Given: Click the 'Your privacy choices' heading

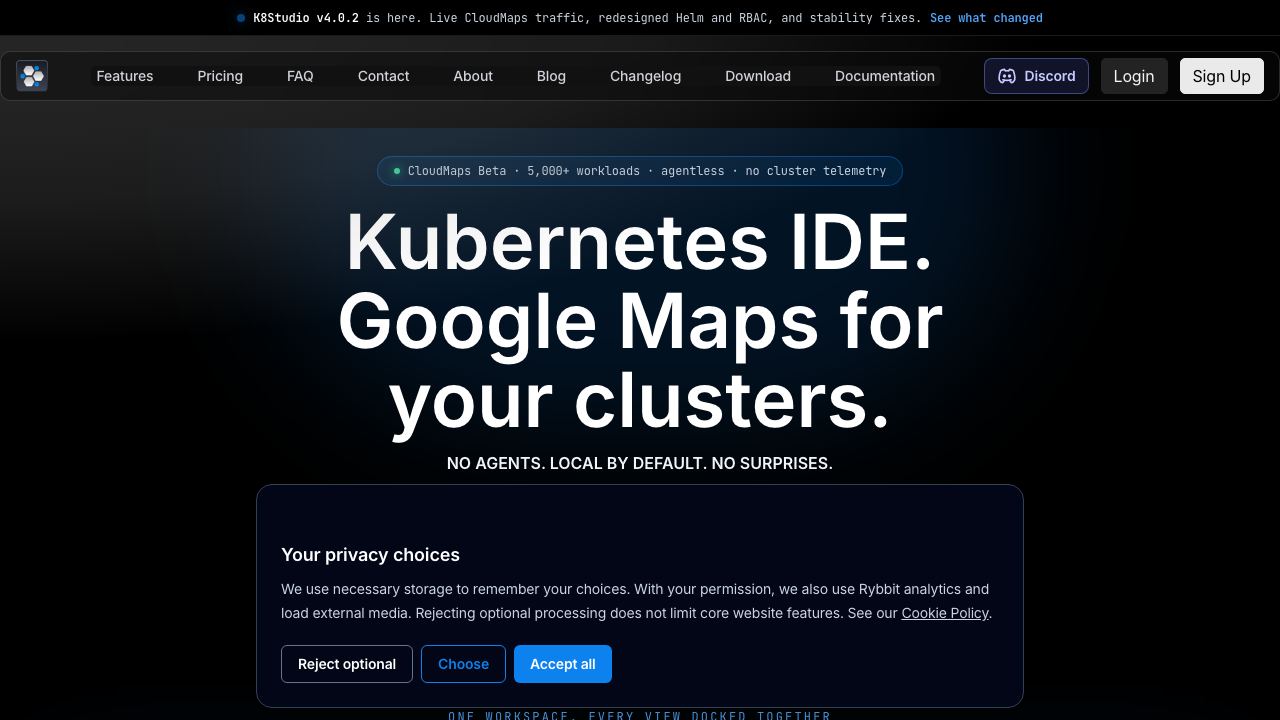Looking at the screenshot, I should 370,555.
